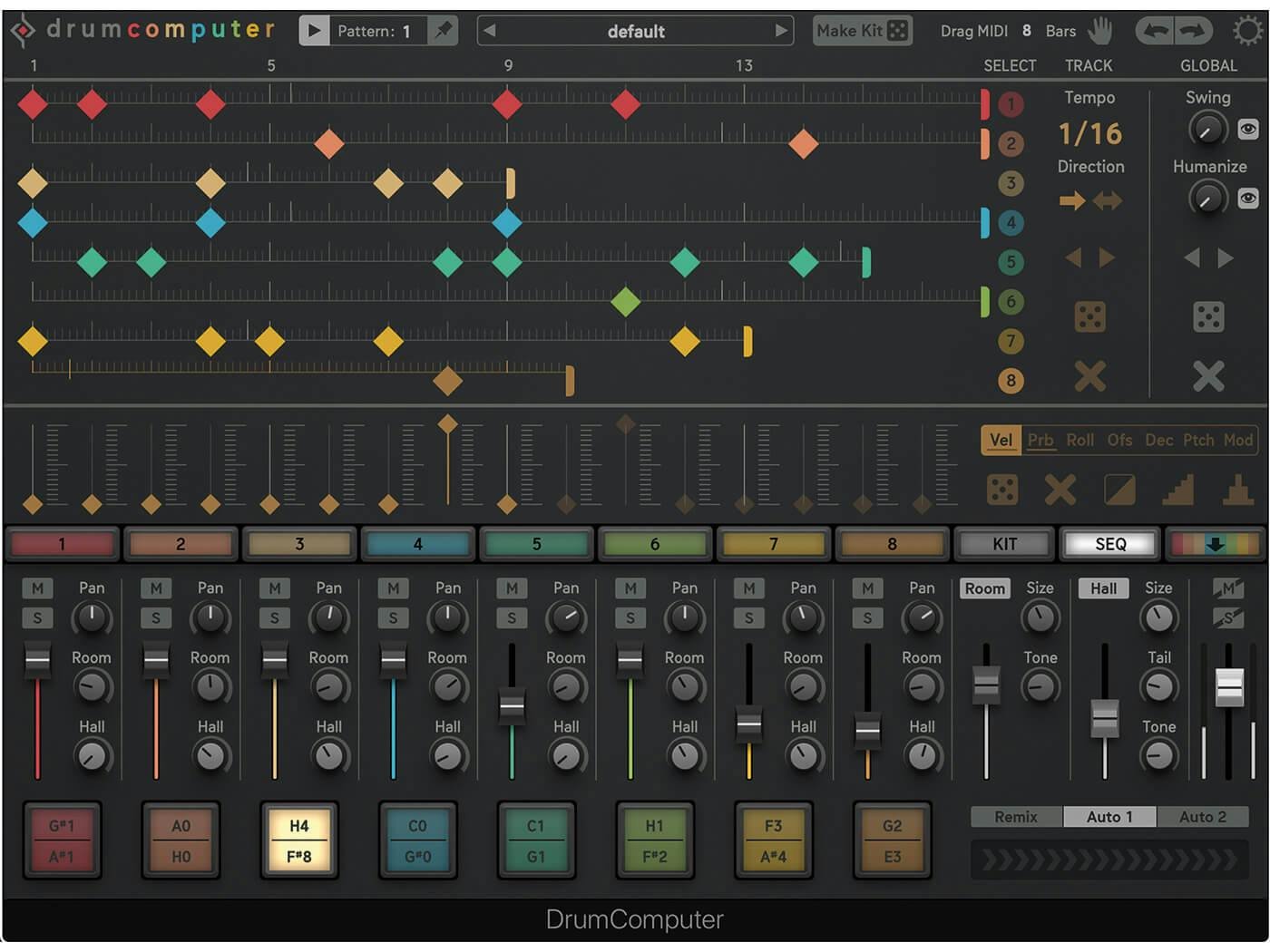Click the ramp-up stairs icon in the velocity lane
Screen dimensions: 1270x952
[x=1177, y=489]
